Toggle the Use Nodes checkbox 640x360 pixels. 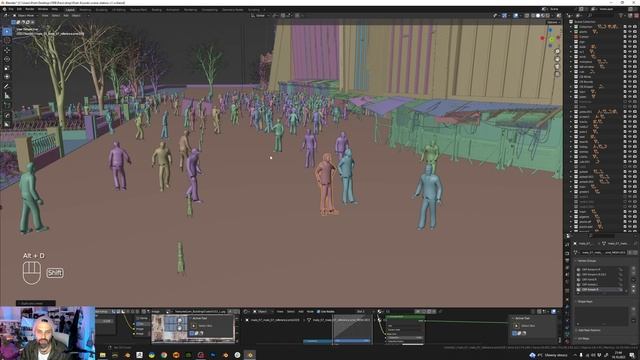pyautogui.click(x=318, y=311)
